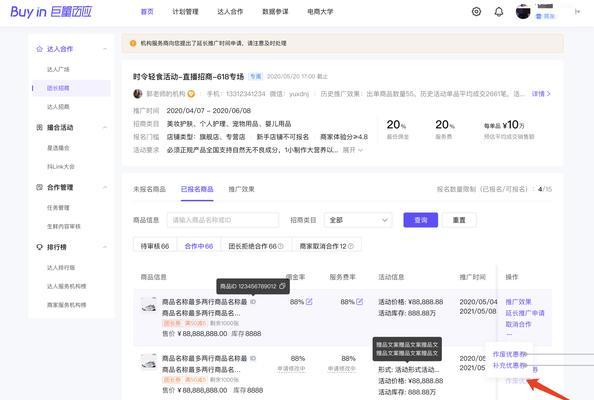This screenshot has width=594, height=400.
Task: Click the 重置 reset button
Action: [x=459, y=220]
